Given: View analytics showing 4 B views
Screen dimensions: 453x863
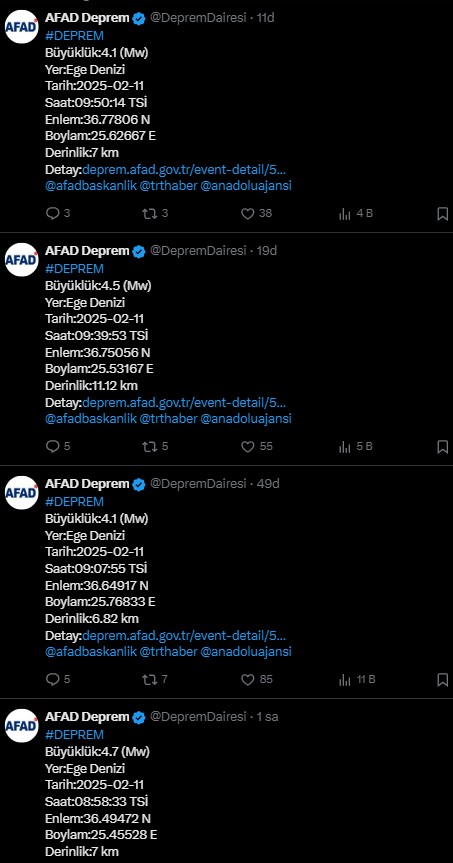Looking at the screenshot, I should 356,214.
